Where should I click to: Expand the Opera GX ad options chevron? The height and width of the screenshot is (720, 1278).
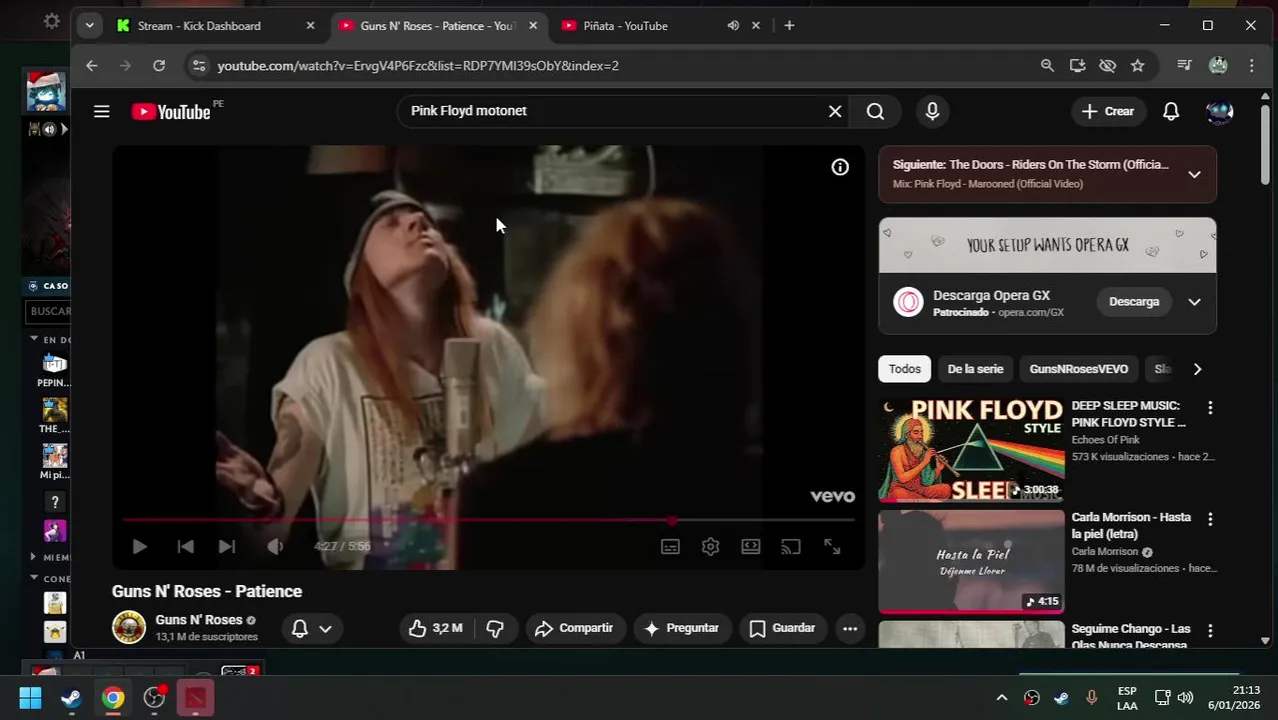[x=1194, y=301]
